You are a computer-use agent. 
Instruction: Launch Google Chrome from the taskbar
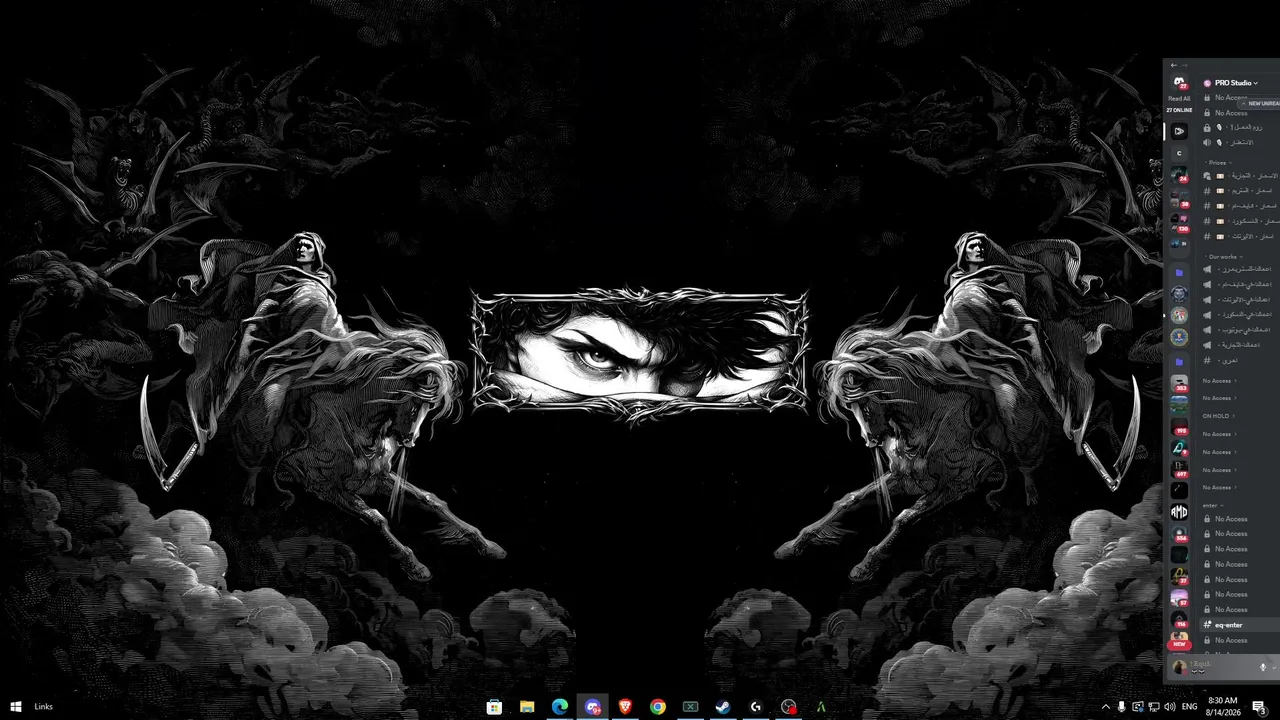[x=658, y=707]
